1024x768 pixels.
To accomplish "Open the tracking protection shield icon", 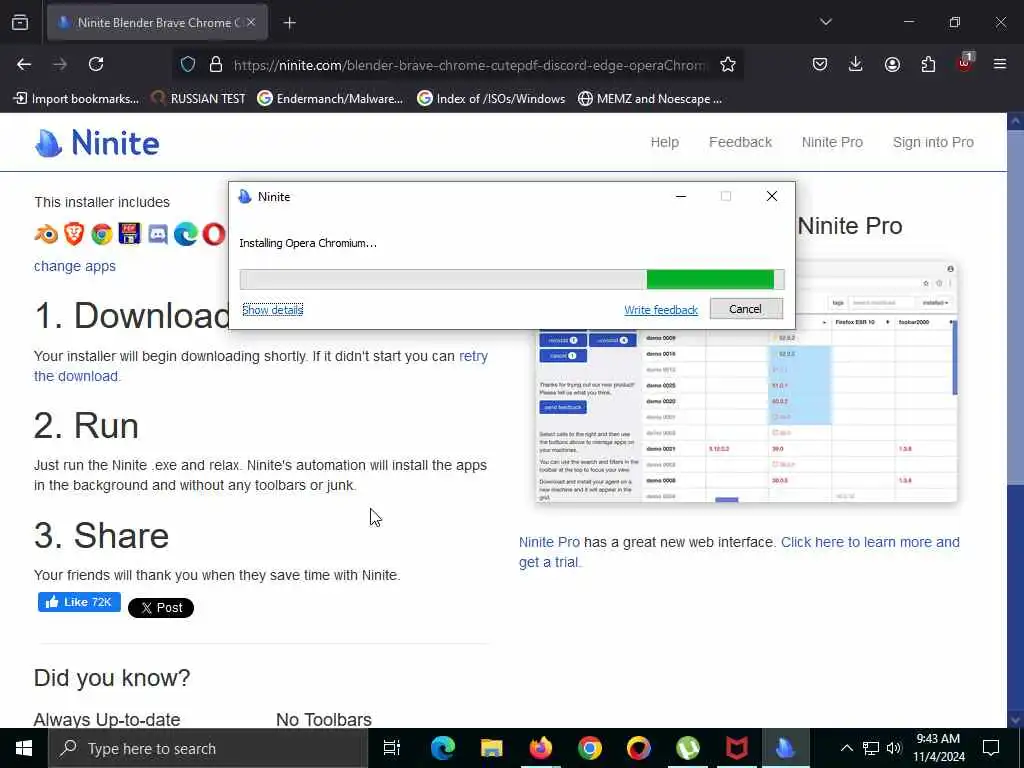I will [x=188, y=64].
